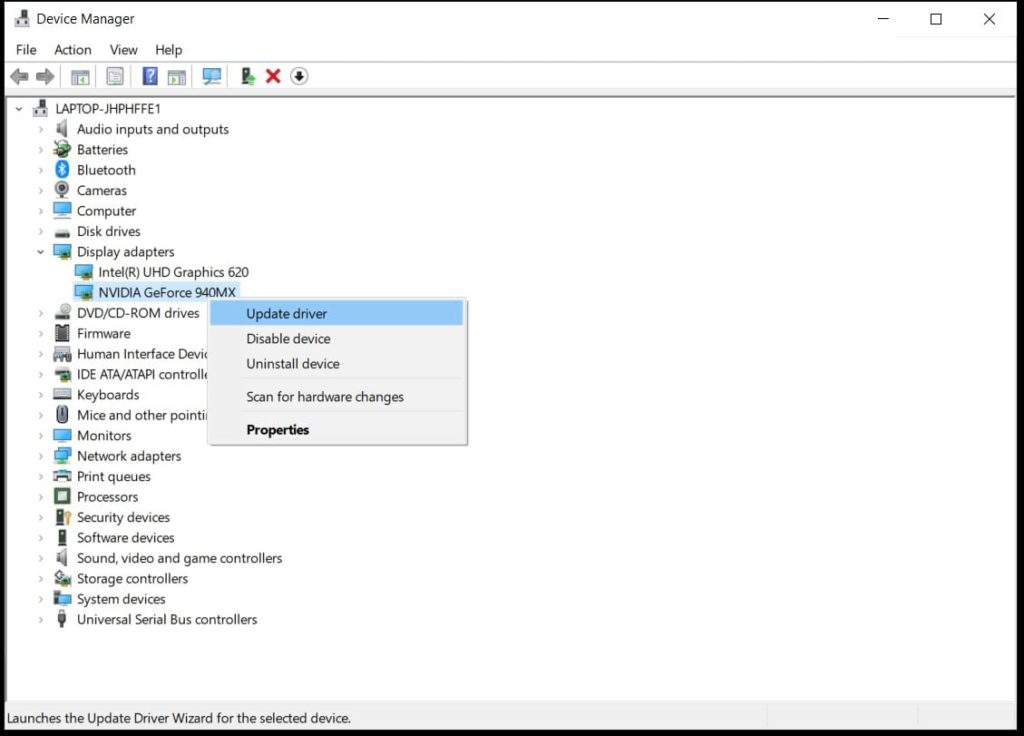Select the Firmware label

click(103, 333)
